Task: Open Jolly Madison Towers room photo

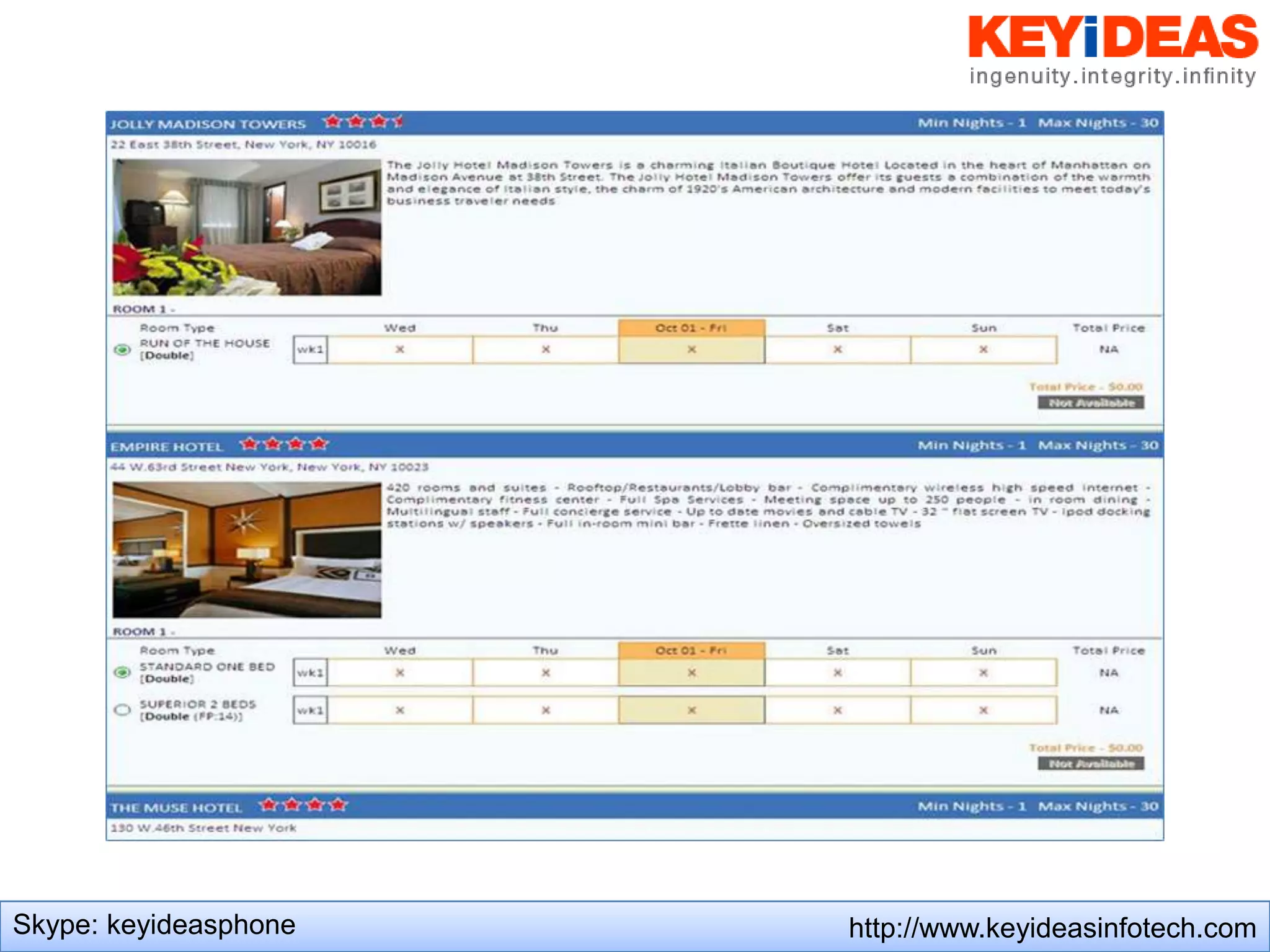Action: click(x=247, y=227)
